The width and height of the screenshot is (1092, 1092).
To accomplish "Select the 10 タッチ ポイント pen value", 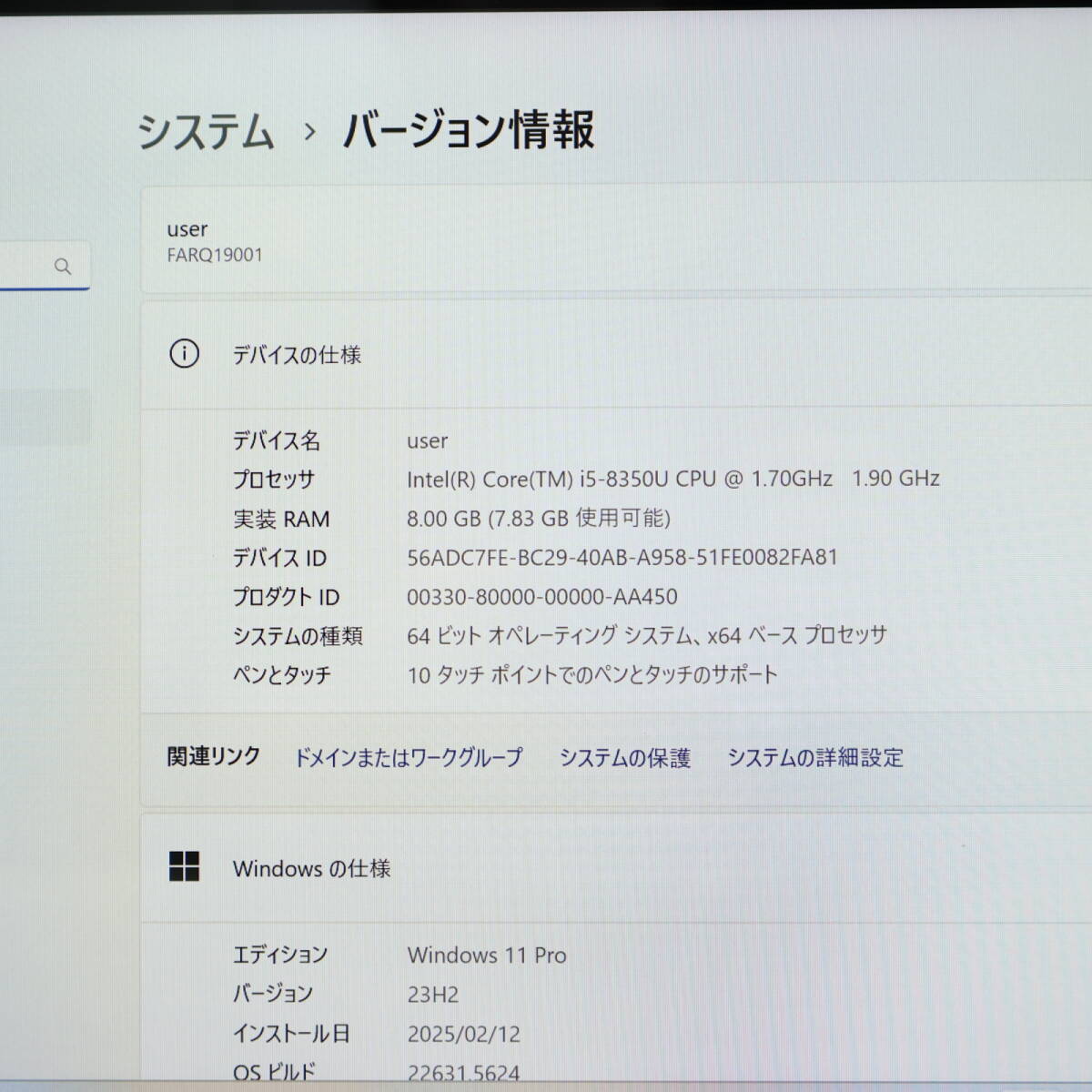I will point(592,674).
